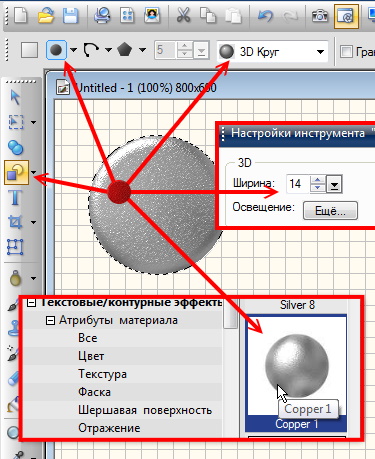Select 'Все' in material attributes

coord(88,338)
